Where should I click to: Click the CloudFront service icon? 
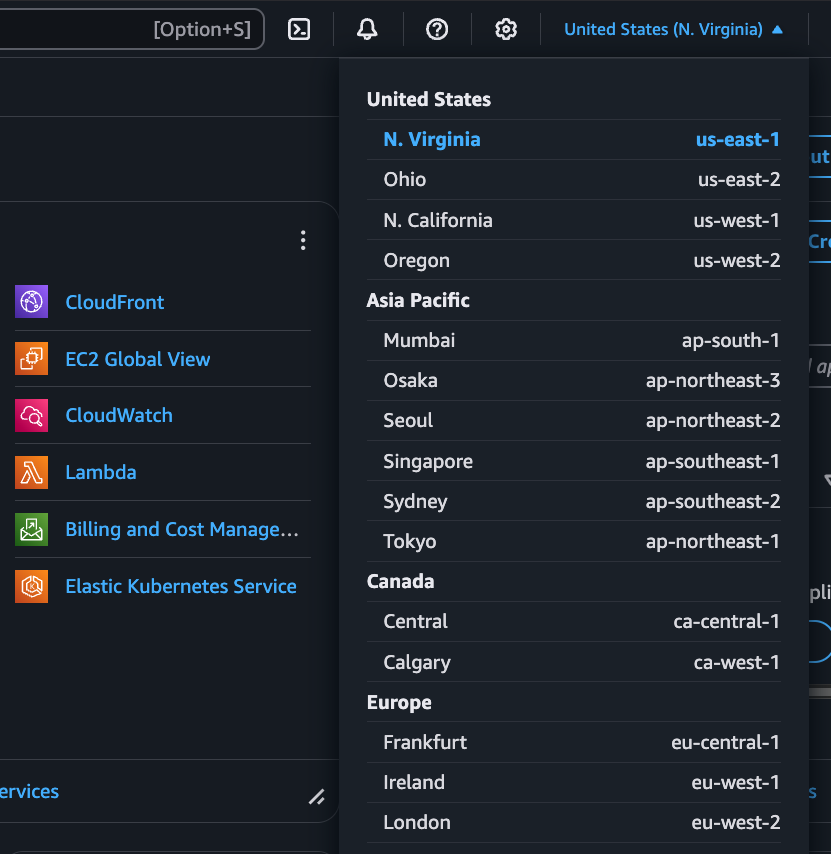(32, 301)
